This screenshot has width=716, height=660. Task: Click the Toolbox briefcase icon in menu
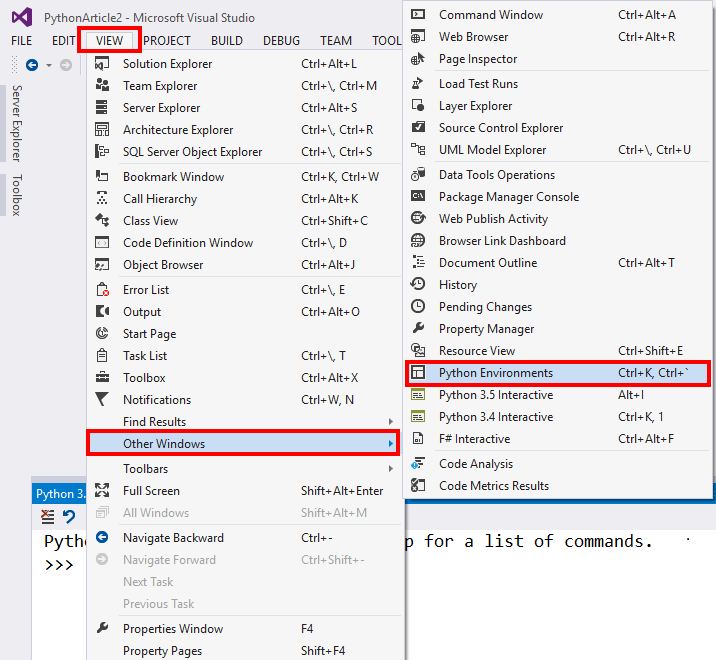102,377
